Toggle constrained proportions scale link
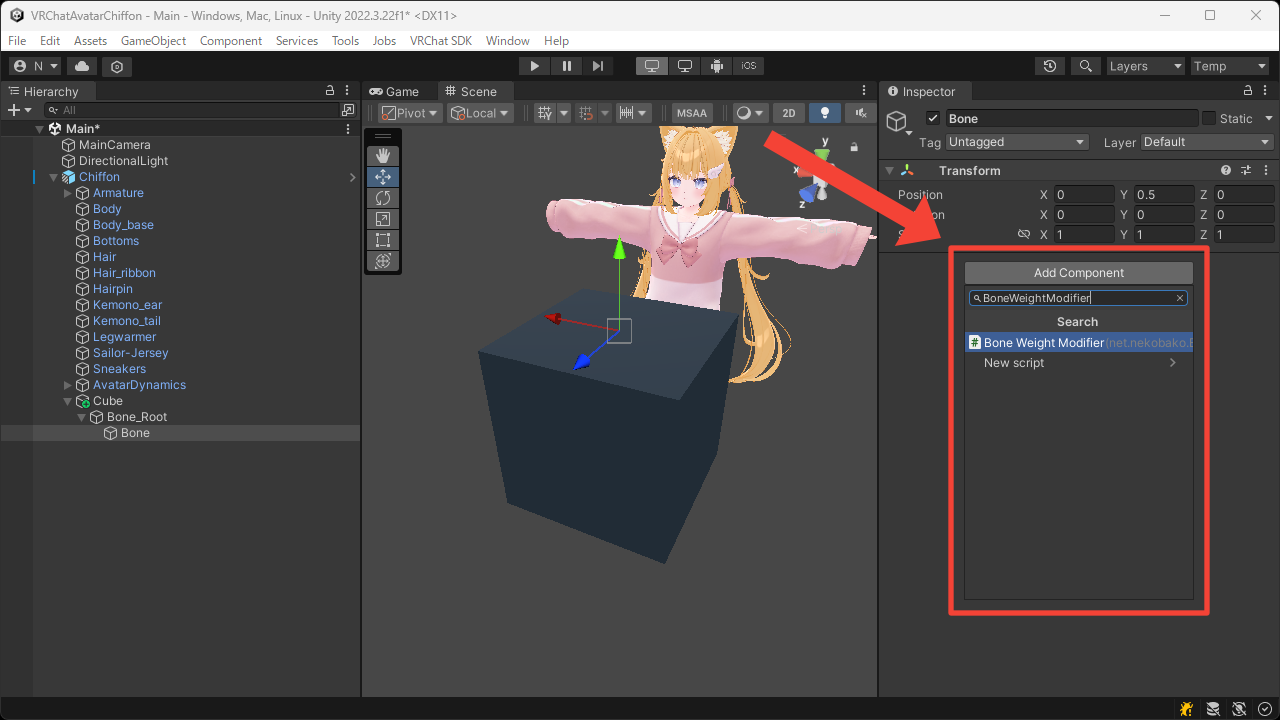Image resolution: width=1280 pixels, height=720 pixels. coord(1023,234)
